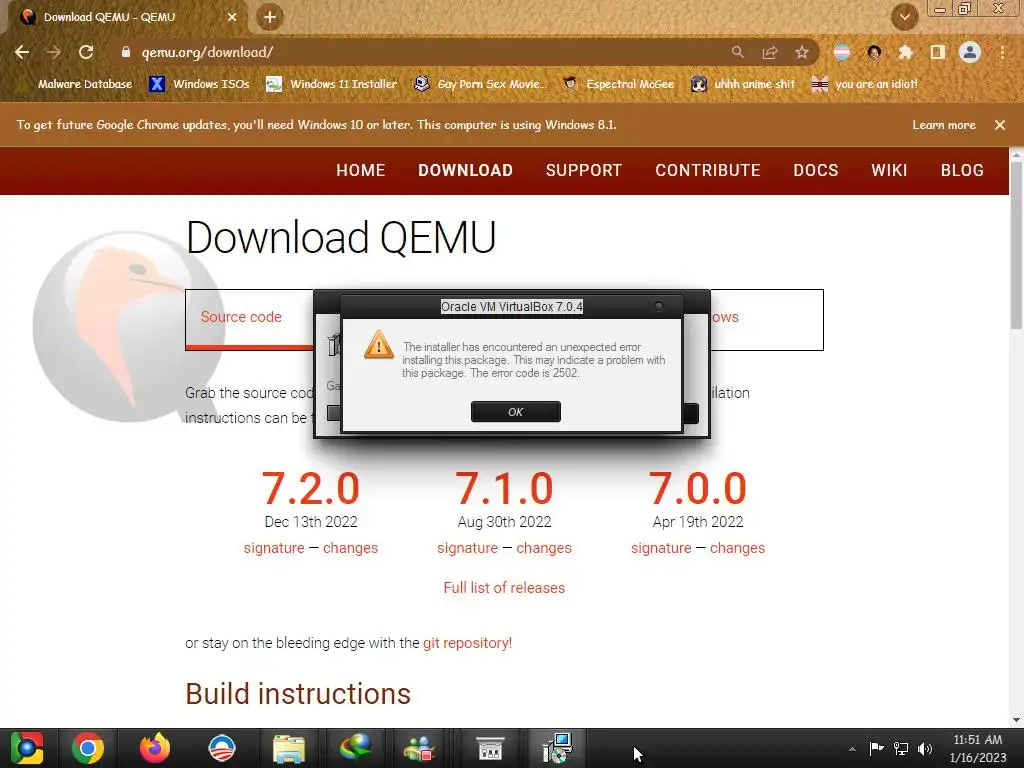Switch to VirtualBox installer taskbar icon
This screenshot has width=1024, height=768.
click(557, 748)
